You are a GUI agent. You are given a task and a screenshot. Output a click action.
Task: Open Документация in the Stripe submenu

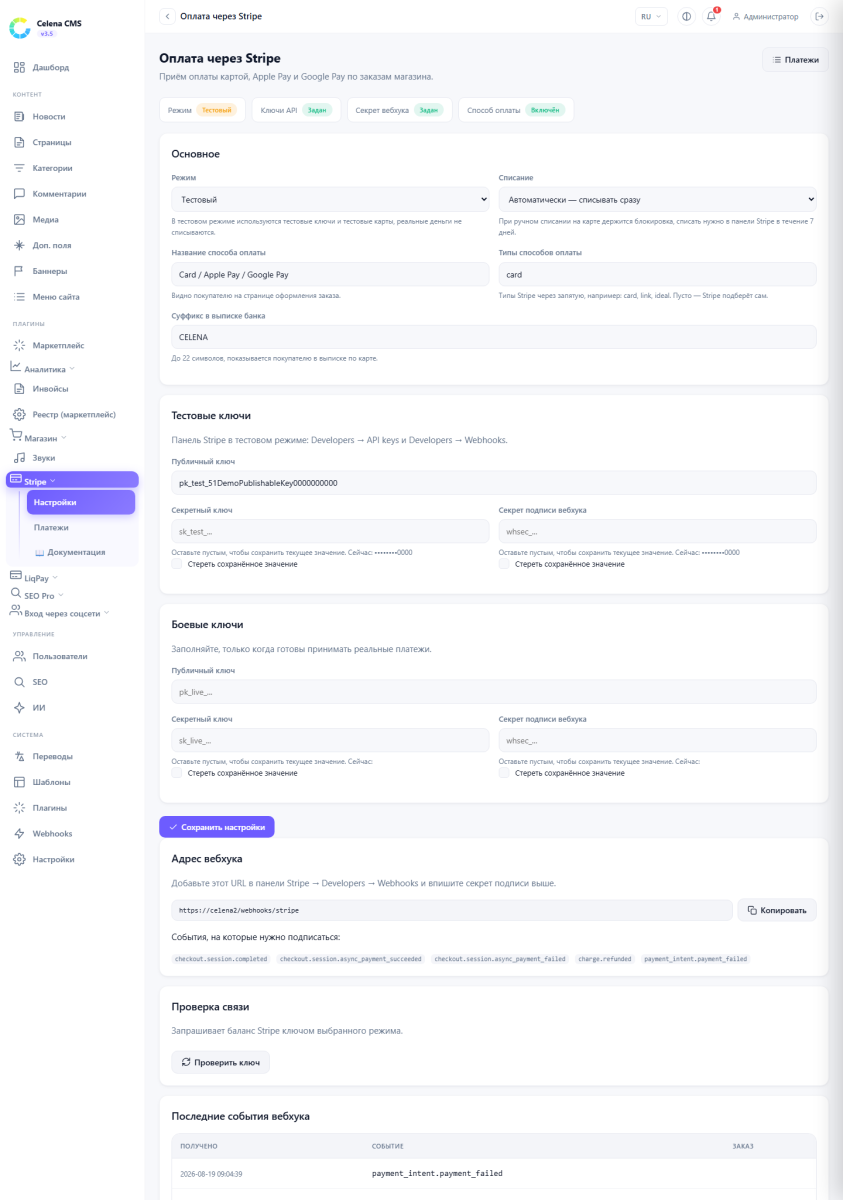point(81,552)
